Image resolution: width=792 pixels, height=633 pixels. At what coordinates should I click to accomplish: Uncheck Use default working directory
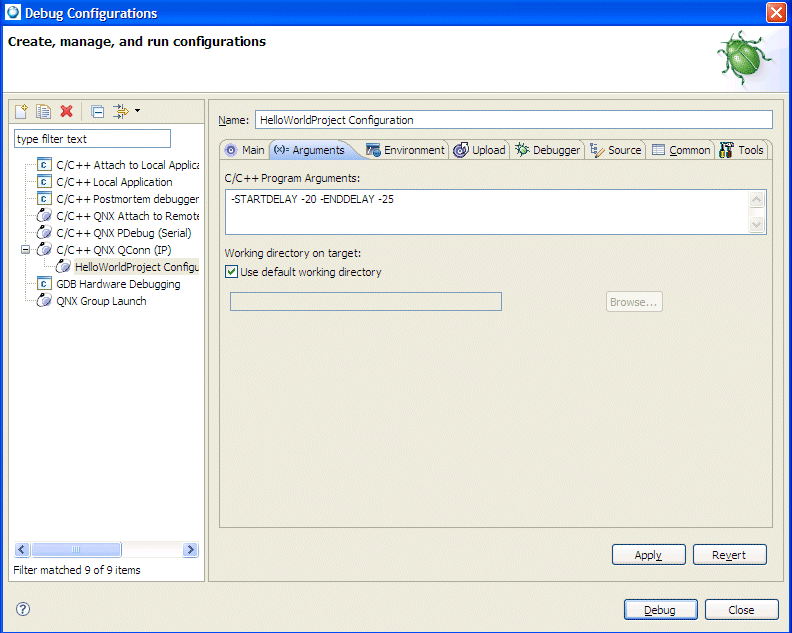coord(232,272)
